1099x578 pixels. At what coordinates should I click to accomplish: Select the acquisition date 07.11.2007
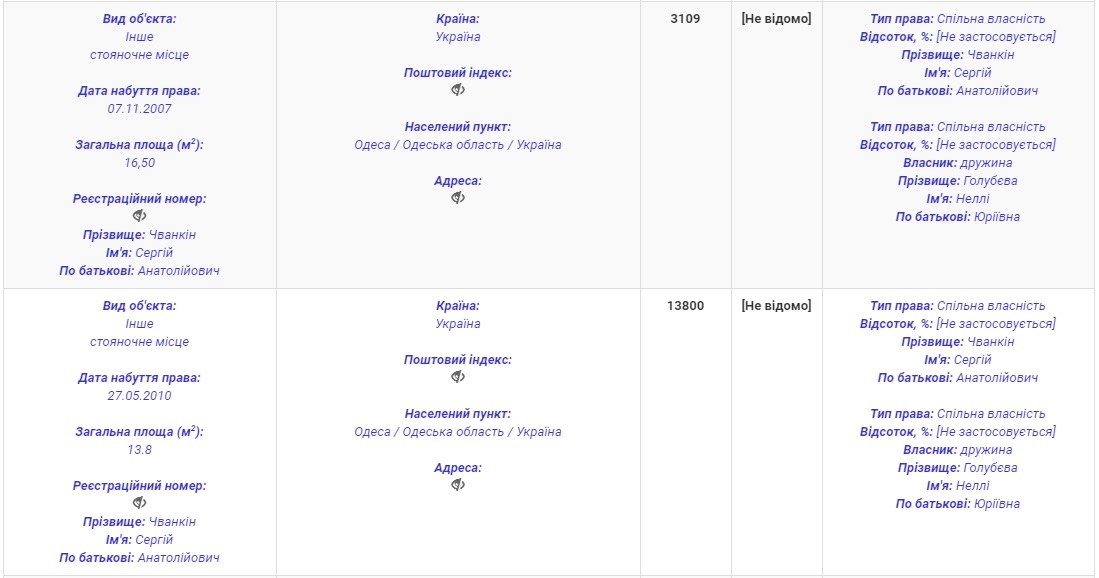tap(140, 108)
